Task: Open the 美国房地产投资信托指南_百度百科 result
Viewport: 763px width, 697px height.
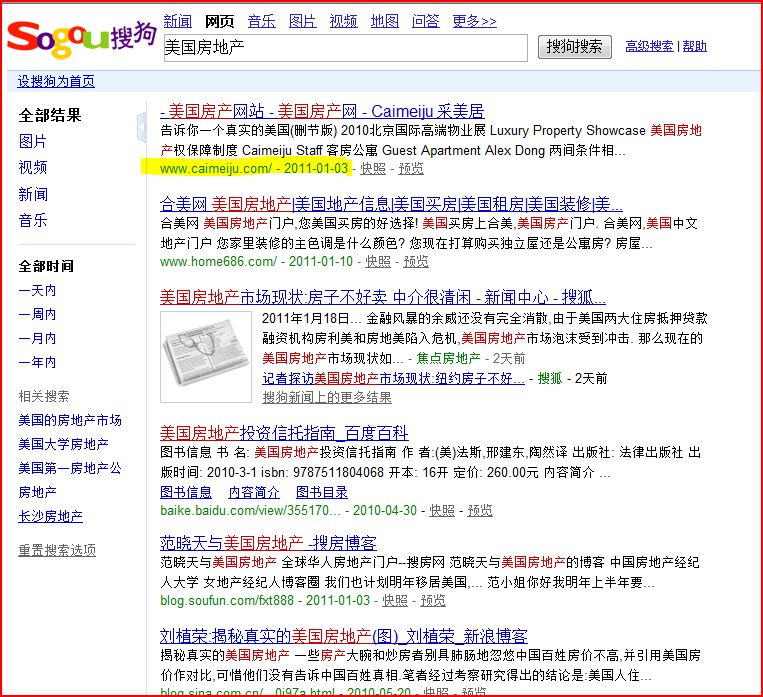Action: coord(284,433)
